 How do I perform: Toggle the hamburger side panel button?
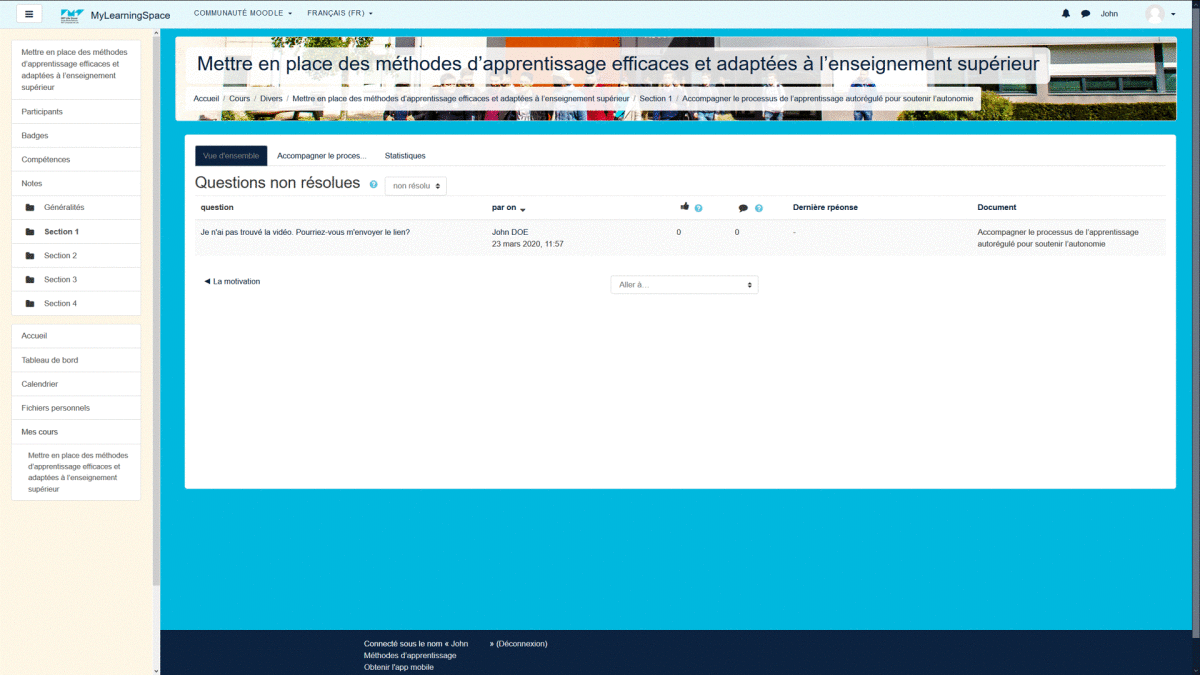(29, 14)
